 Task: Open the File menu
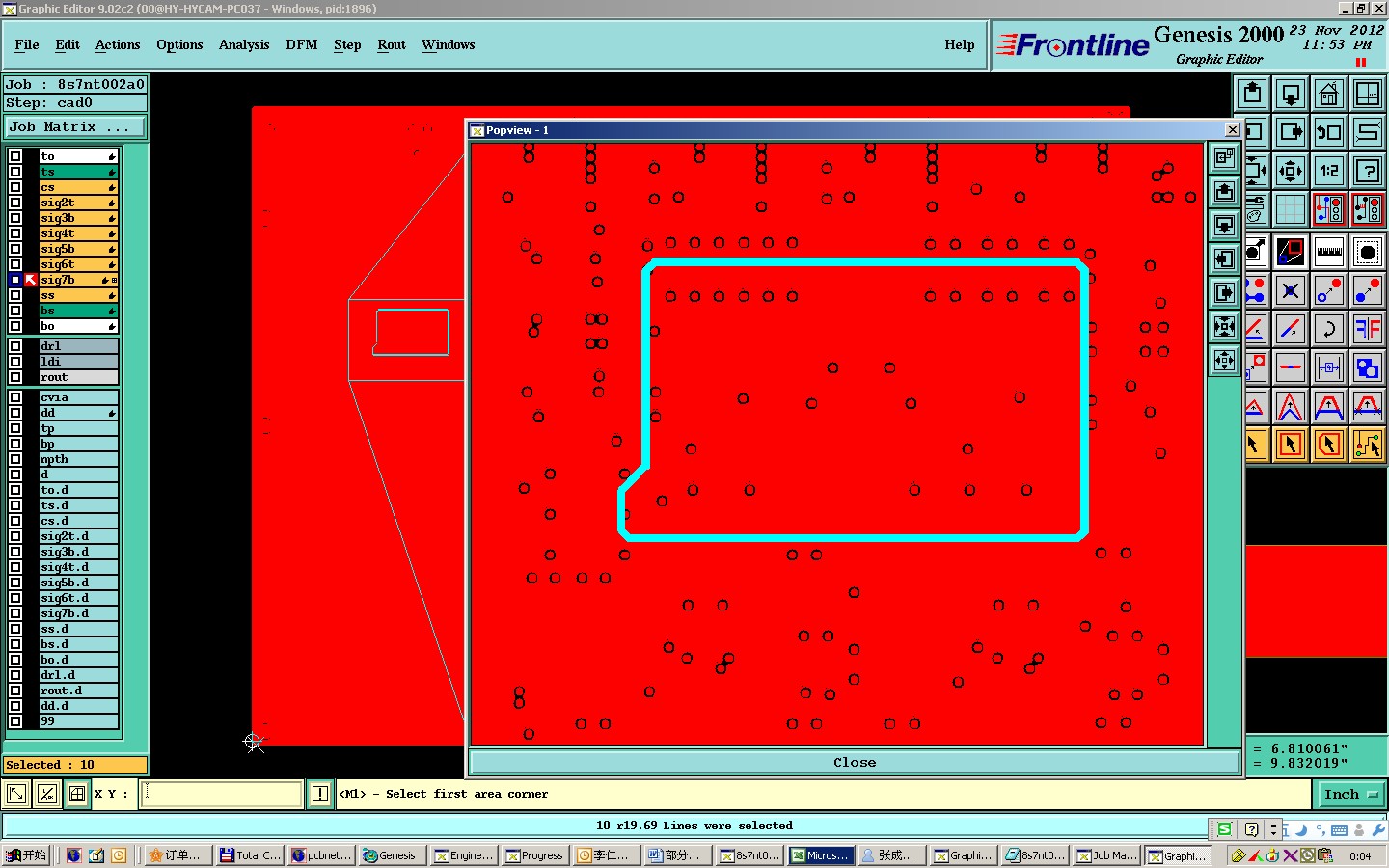pyautogui.click(x=27, y=44)
